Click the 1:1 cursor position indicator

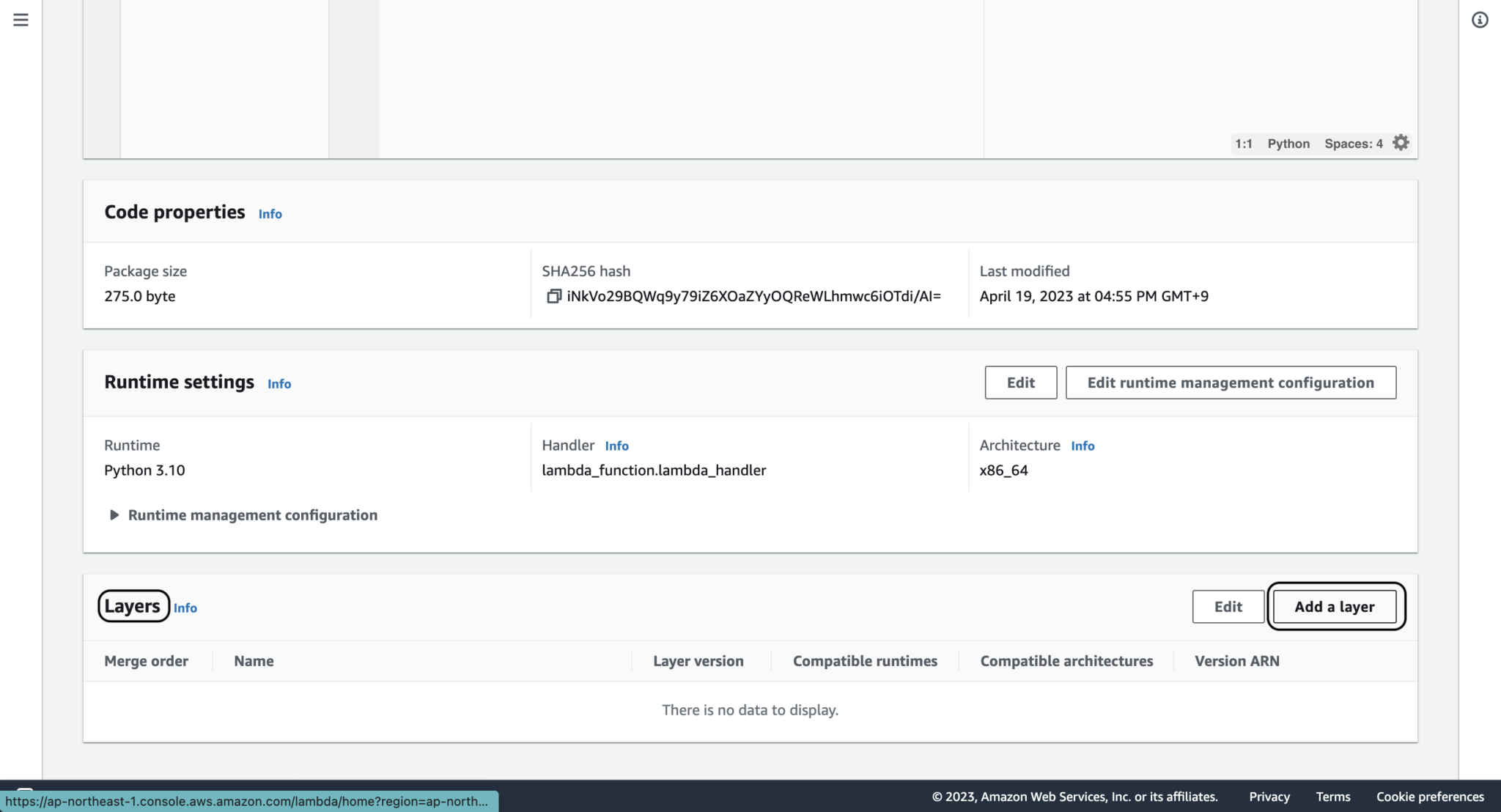tap(1244, 143)
